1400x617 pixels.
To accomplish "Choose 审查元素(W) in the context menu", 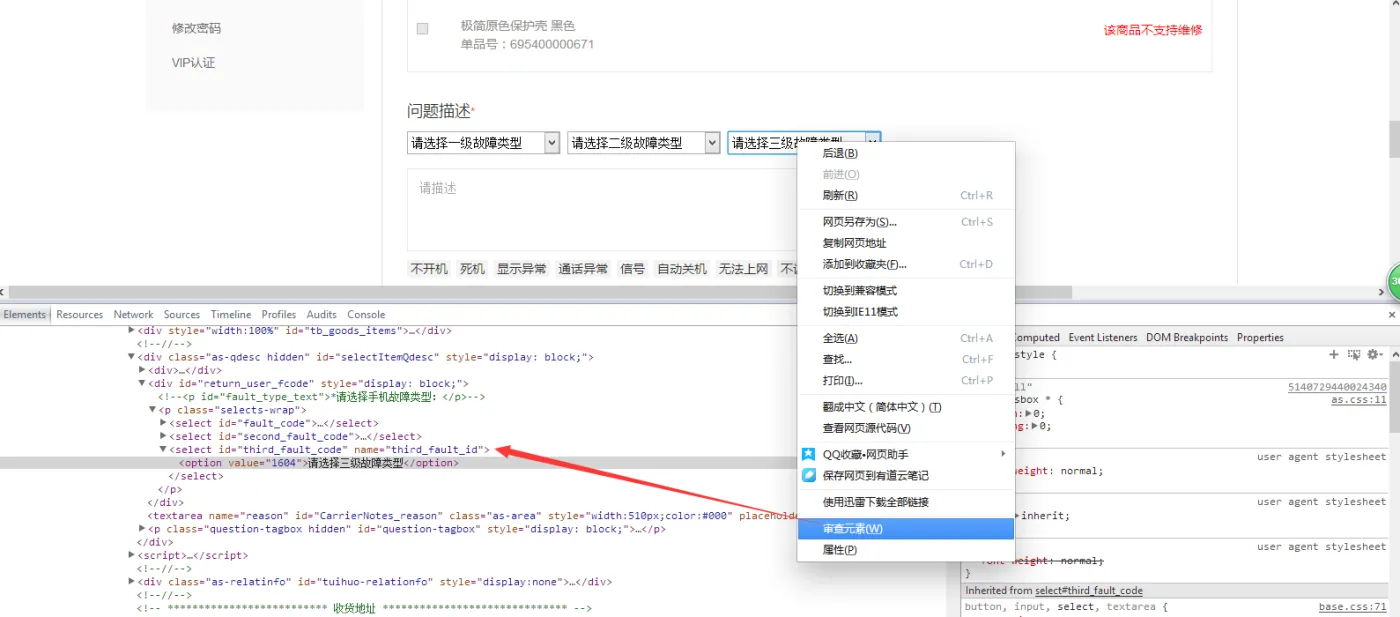I will pos(906,528).
